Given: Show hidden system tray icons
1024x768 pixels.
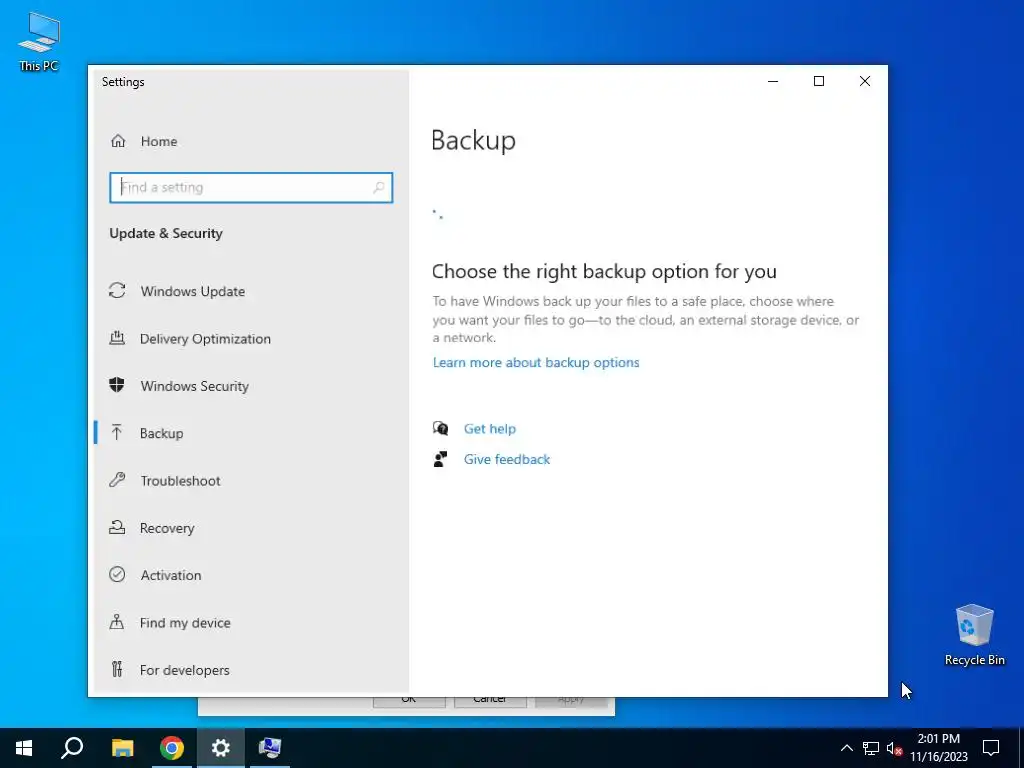Looking at the screenshot, I should coord(846,748).
